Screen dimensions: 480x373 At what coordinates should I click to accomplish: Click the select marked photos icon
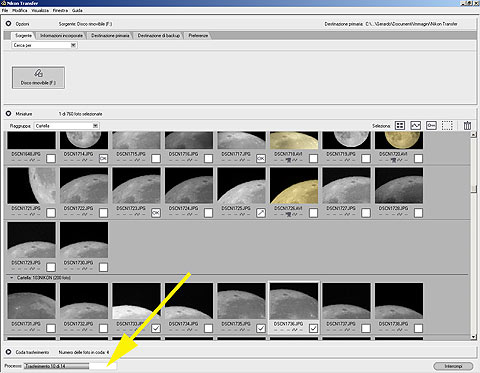click(x=415, y=126)
